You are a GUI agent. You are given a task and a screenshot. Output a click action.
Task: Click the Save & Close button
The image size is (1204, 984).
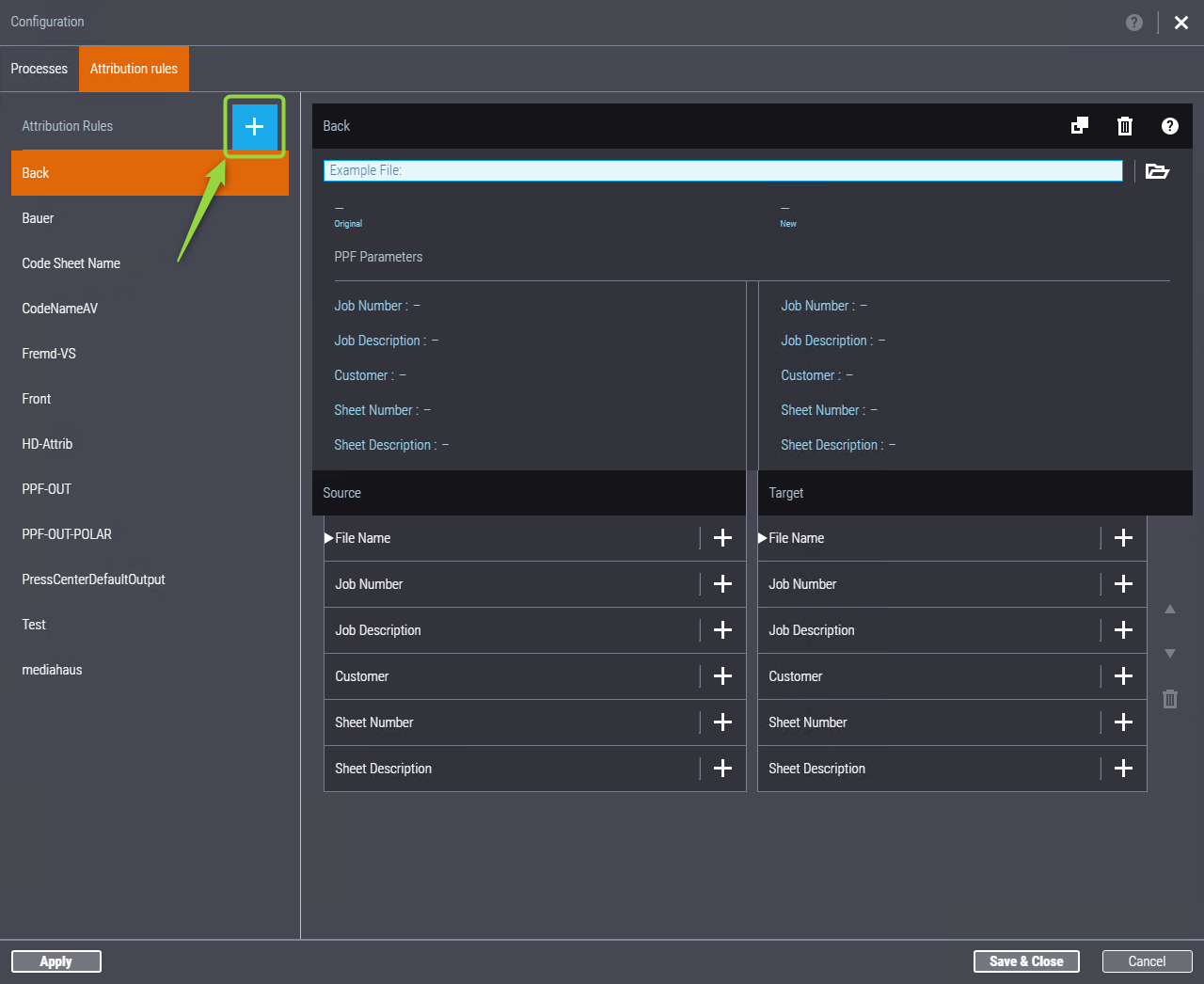[x=1026, y=961]
